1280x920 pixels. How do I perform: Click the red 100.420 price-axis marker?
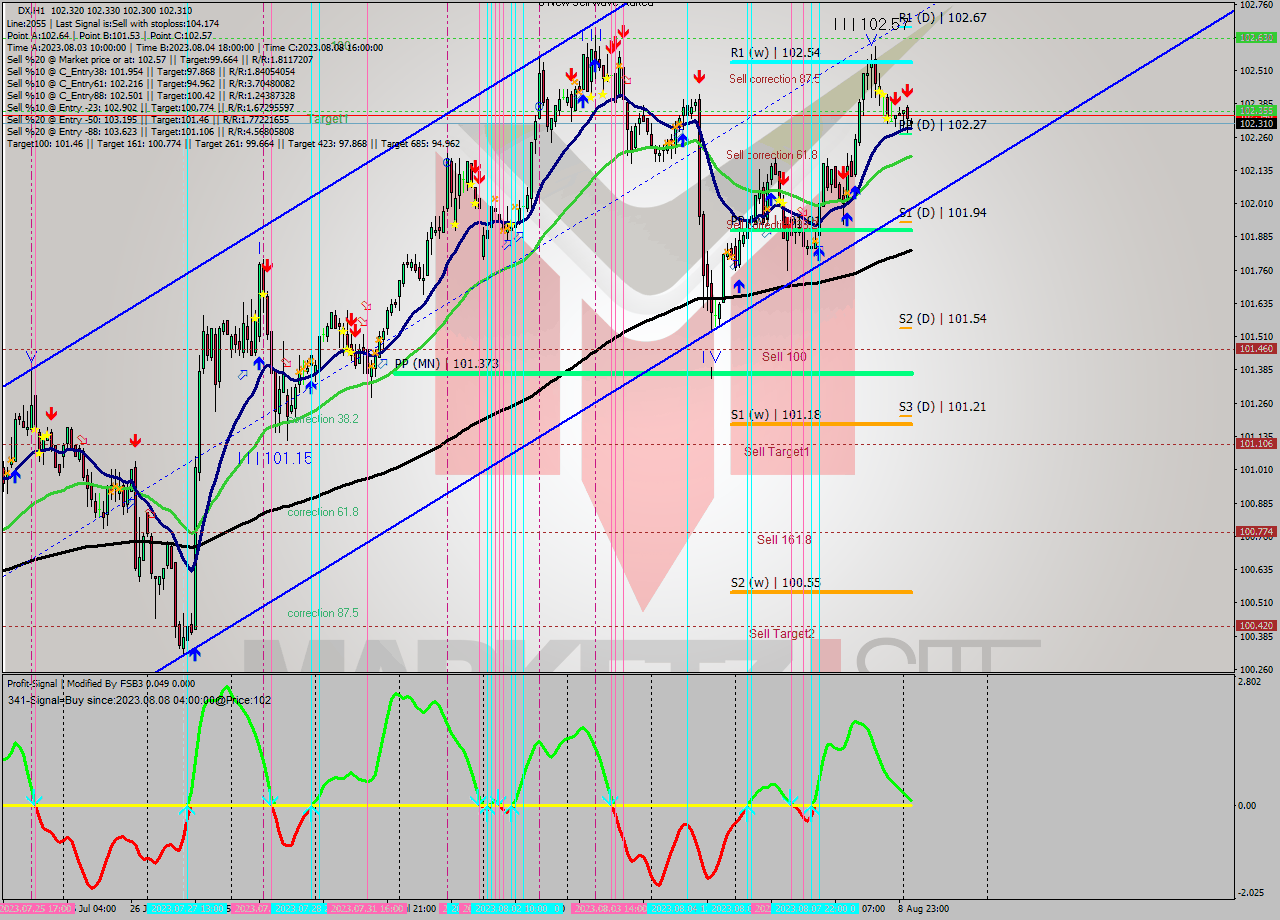click(1257, 626)
